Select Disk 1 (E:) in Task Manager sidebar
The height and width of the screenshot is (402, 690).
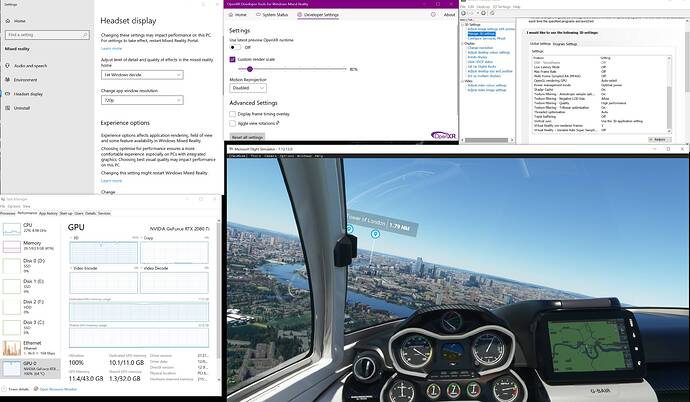tap(30, 286)
